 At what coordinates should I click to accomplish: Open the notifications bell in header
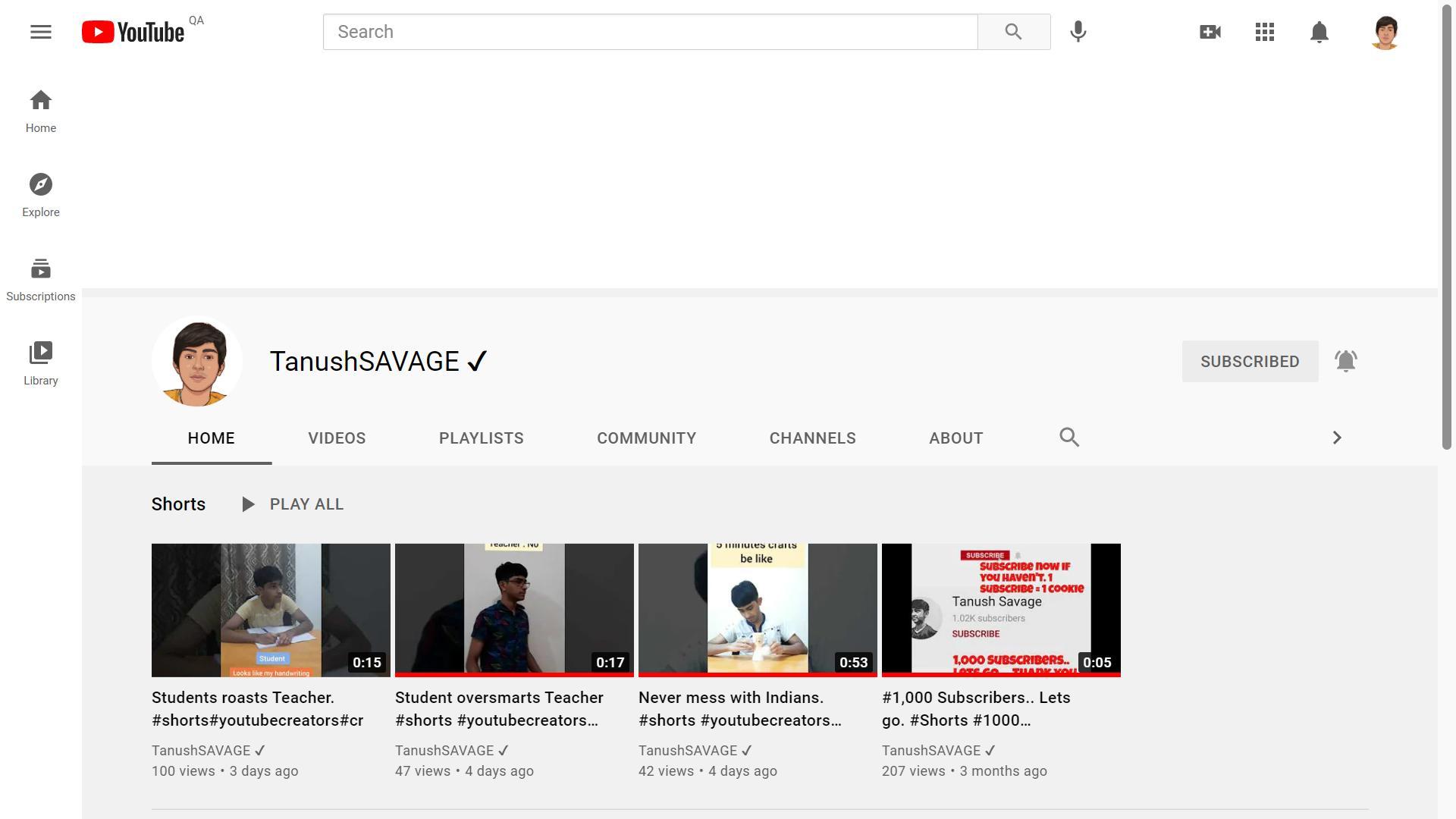pos(1319,32)
